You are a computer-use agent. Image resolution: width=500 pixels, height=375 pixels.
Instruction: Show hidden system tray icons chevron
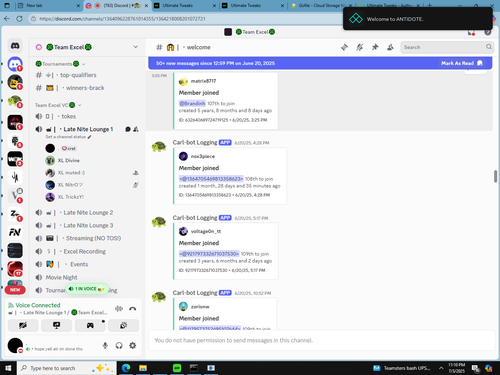441,368
